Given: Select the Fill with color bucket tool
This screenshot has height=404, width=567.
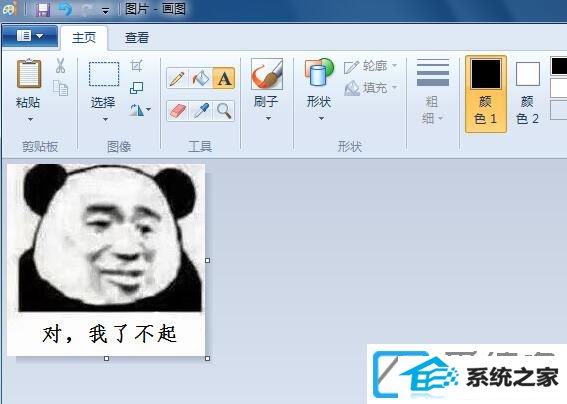Looking at the screenshot, I should [201, 78].
